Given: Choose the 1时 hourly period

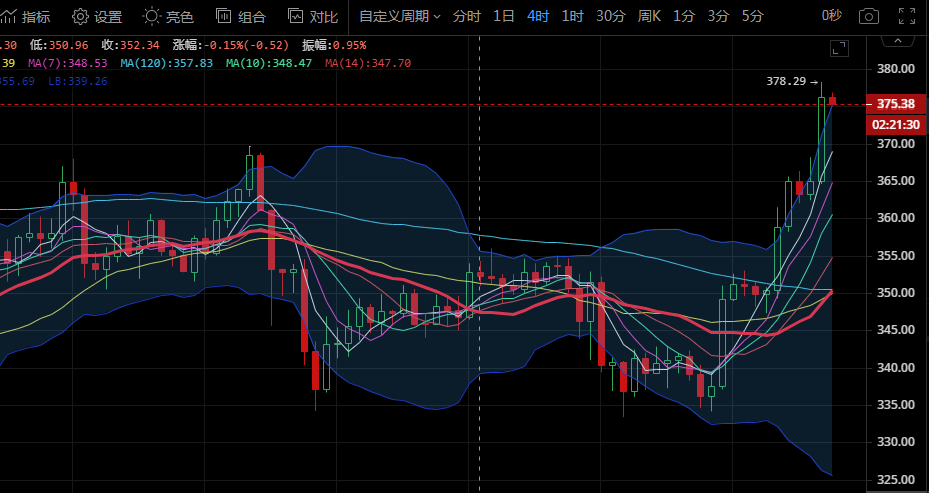Looking at the screenshot, I should [x=572, y=16].
